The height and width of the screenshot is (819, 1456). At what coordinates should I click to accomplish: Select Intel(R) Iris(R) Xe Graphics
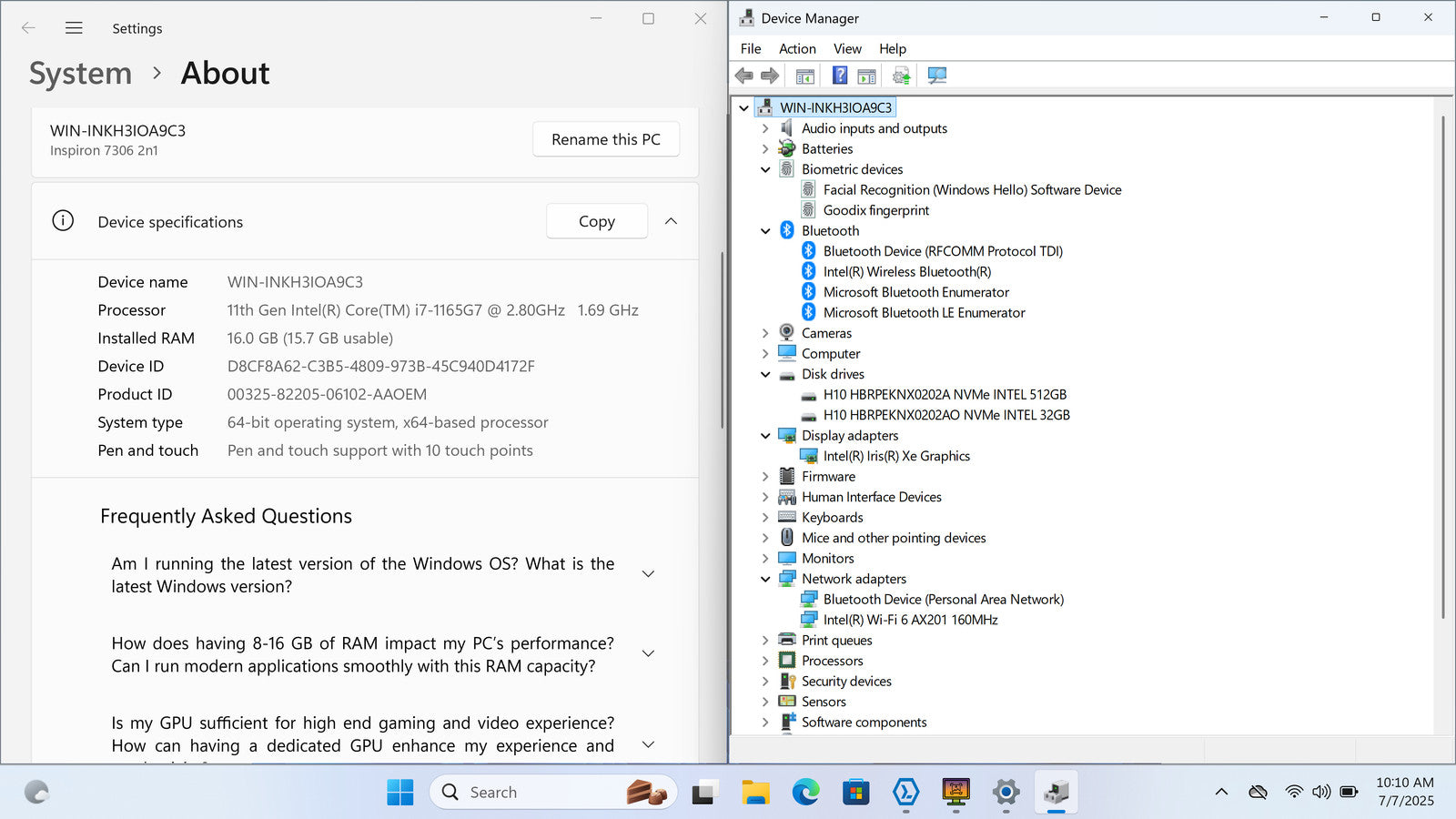(896, 456)
